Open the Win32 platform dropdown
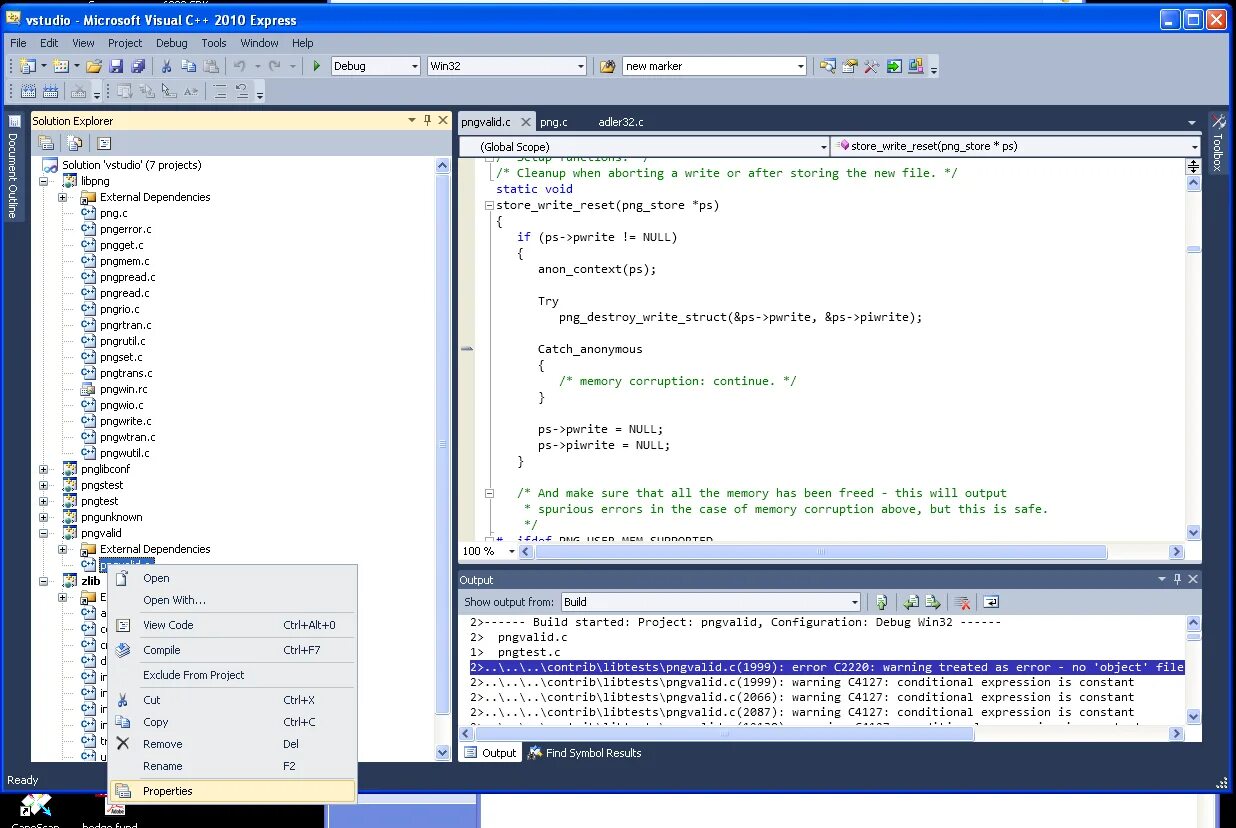 tap(506, 66)
